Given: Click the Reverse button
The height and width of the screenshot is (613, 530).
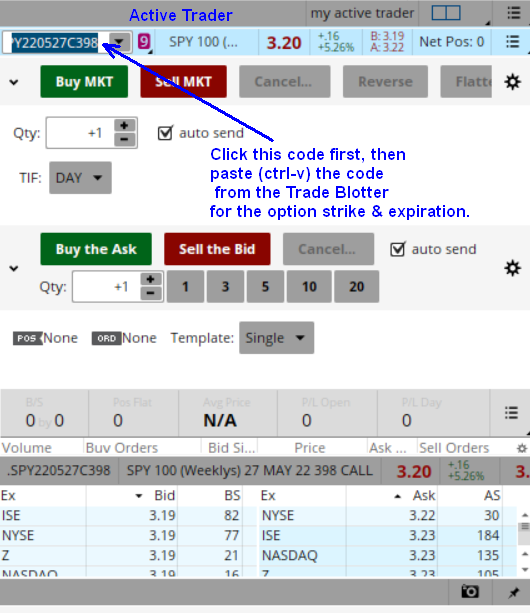Looking at the screenshot, I should pos(385,82).
